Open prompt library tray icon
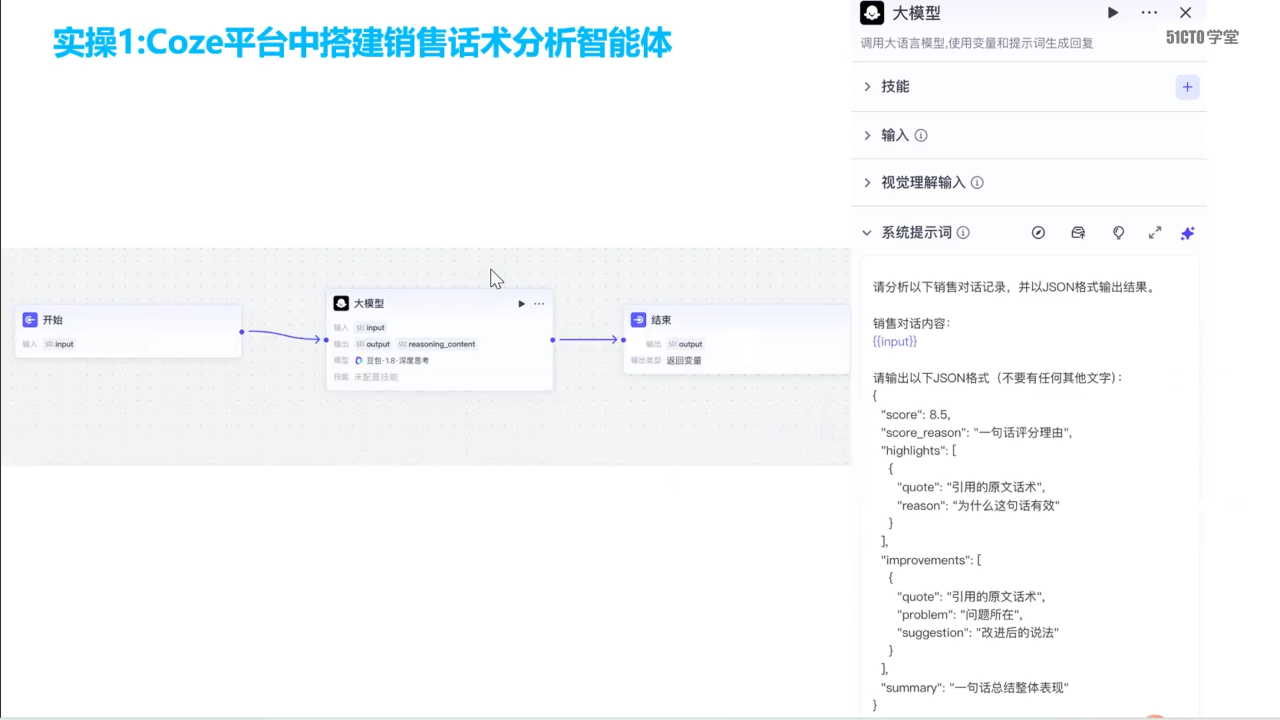 (x=1078, y=233)
